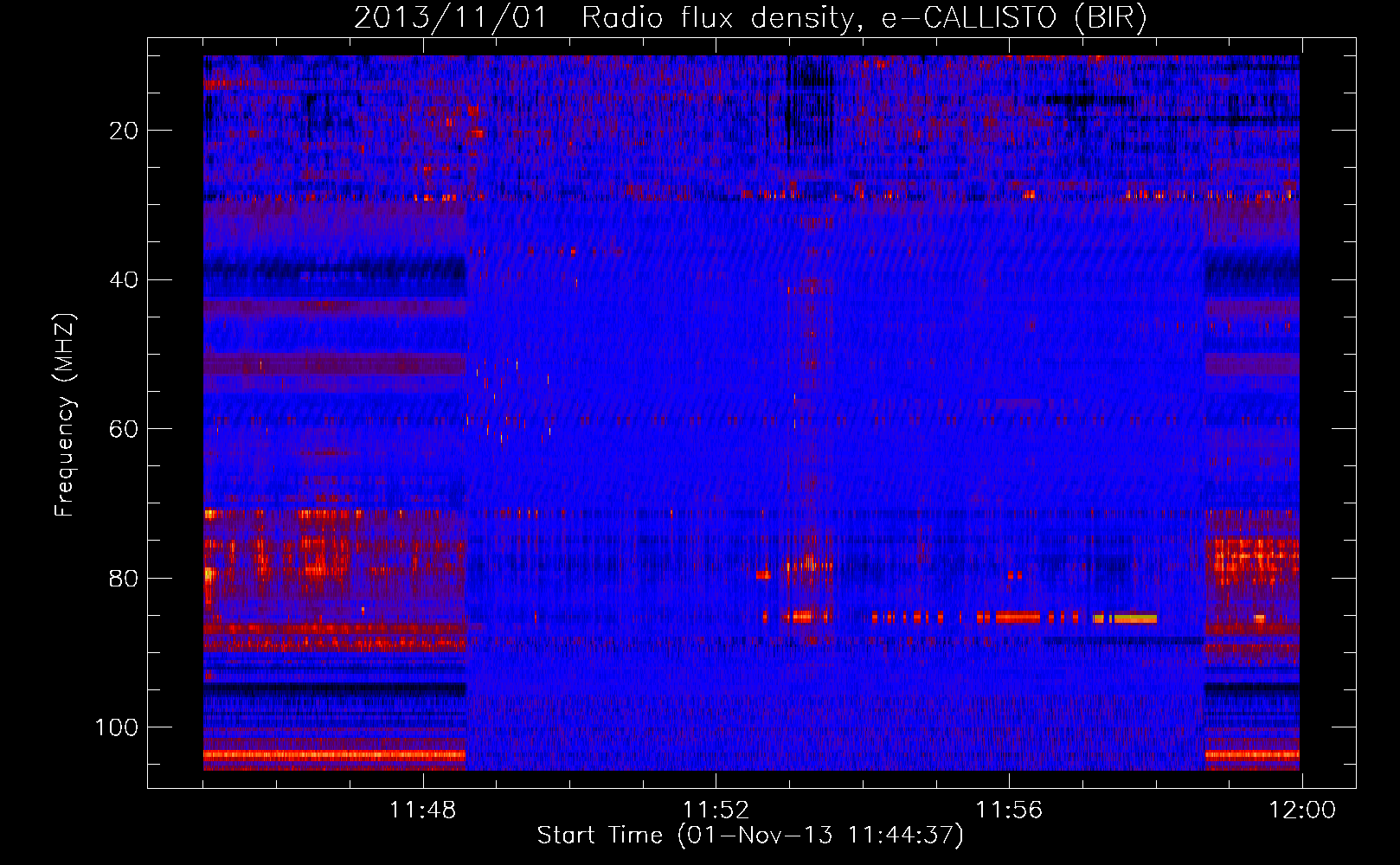Click the bright red horizontal band near 104 MHz at left
The height and width of the screenshot is (865, 1400).
click(x=335, y=755)
